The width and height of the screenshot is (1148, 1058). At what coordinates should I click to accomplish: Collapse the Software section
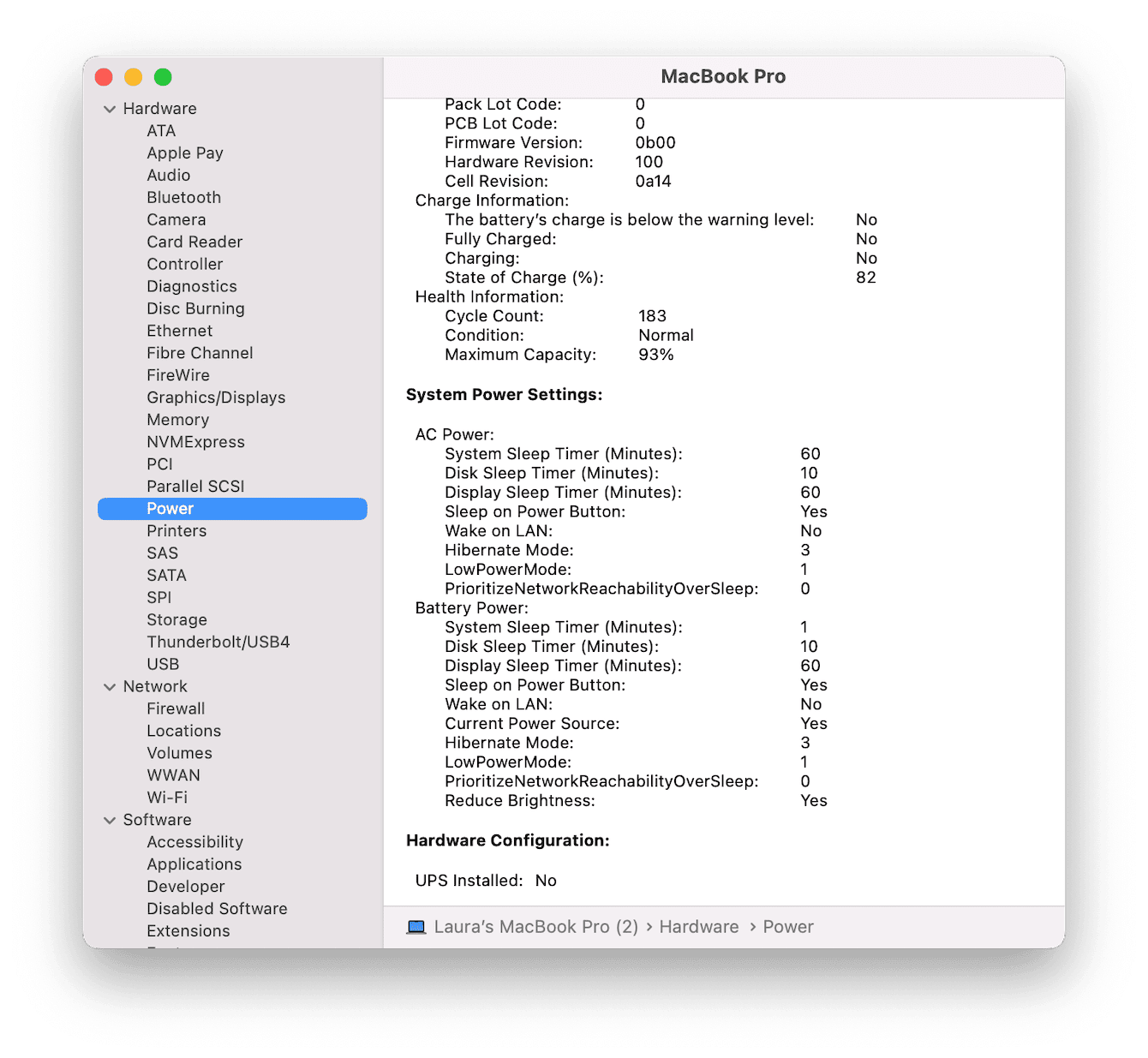coord(110,819)
